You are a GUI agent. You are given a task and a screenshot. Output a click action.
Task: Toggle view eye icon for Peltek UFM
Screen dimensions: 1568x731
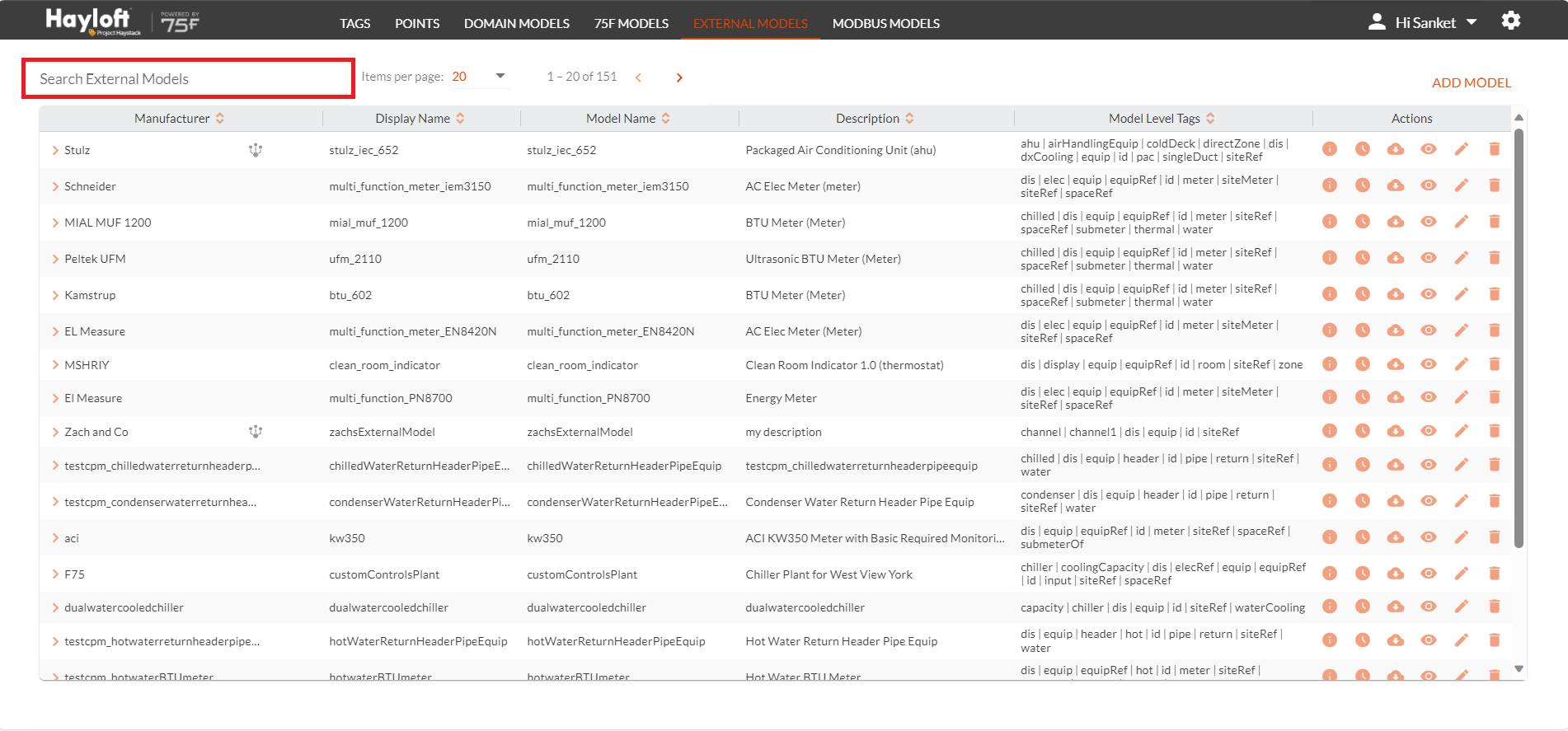(x=1428, y=258)
